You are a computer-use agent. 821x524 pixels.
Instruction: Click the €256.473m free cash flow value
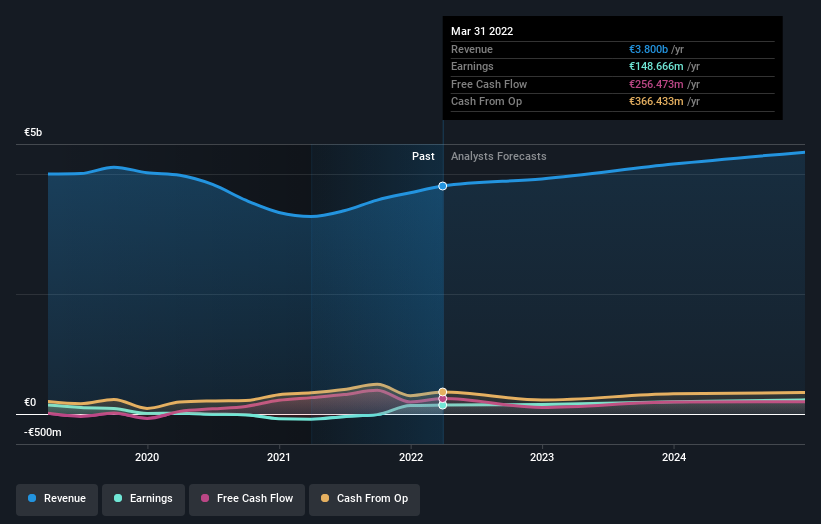coord(656,84)
